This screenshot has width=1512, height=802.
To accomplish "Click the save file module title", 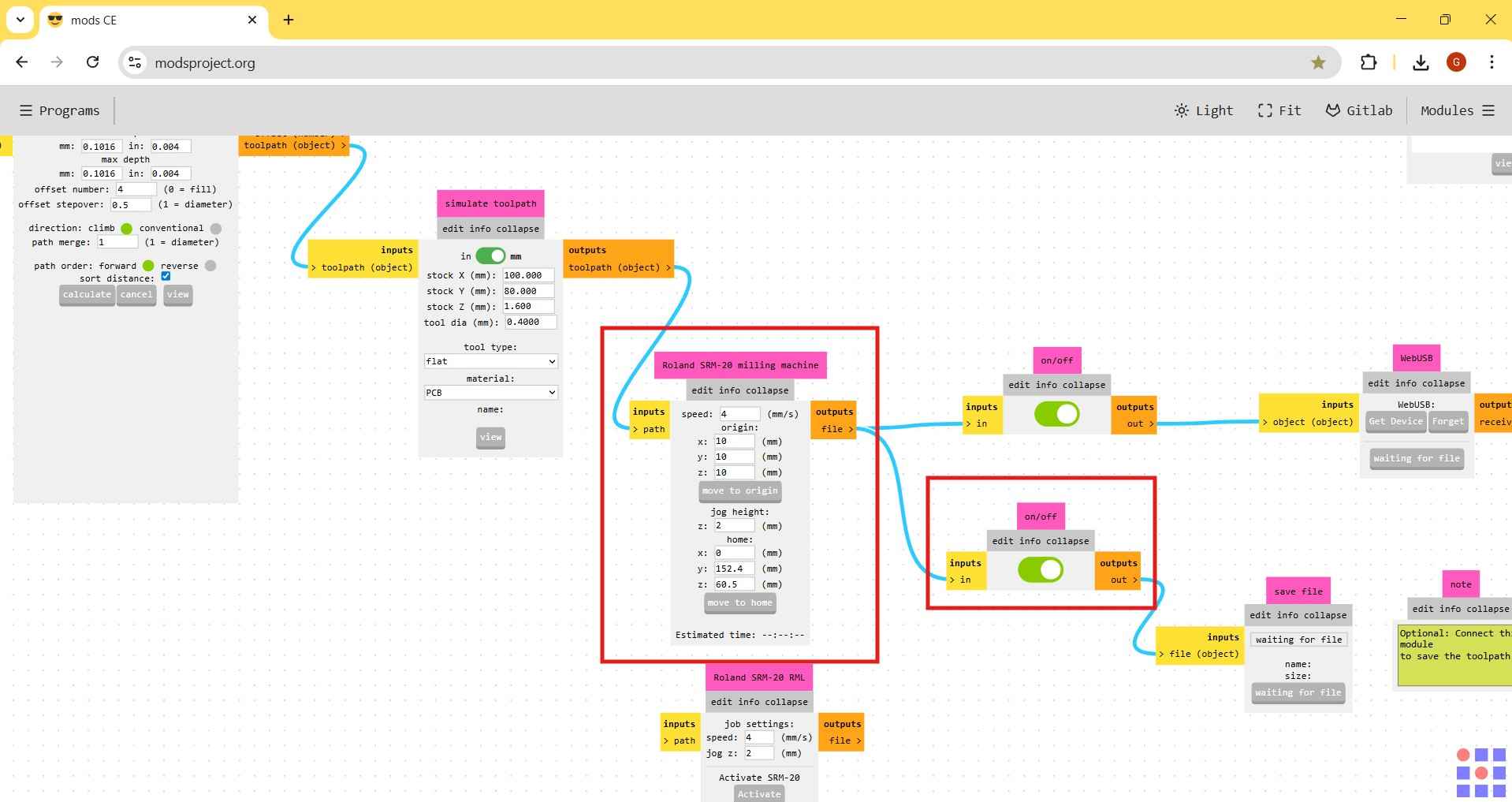I will (x=1298, y=591).
